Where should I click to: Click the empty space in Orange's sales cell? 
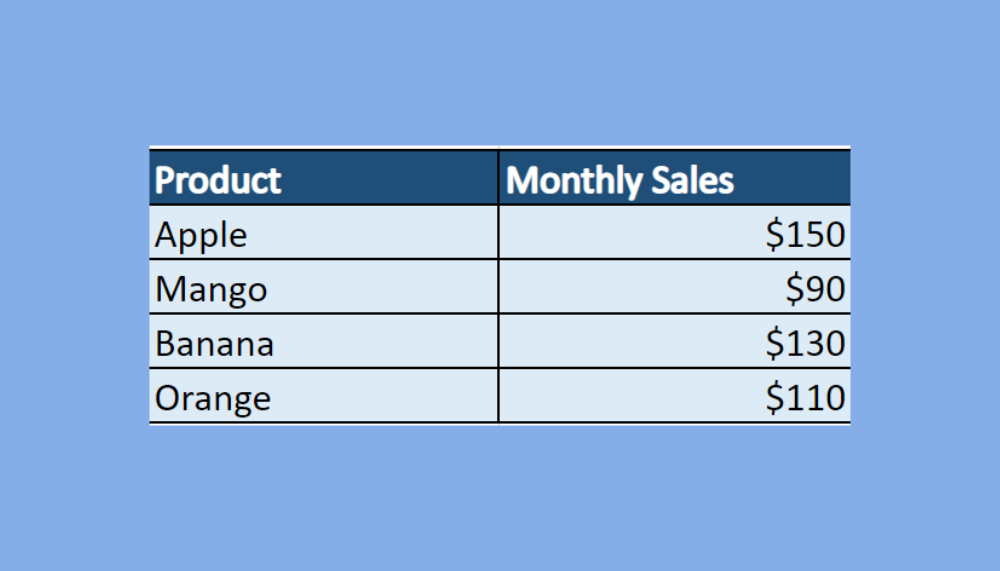(620, 398)
